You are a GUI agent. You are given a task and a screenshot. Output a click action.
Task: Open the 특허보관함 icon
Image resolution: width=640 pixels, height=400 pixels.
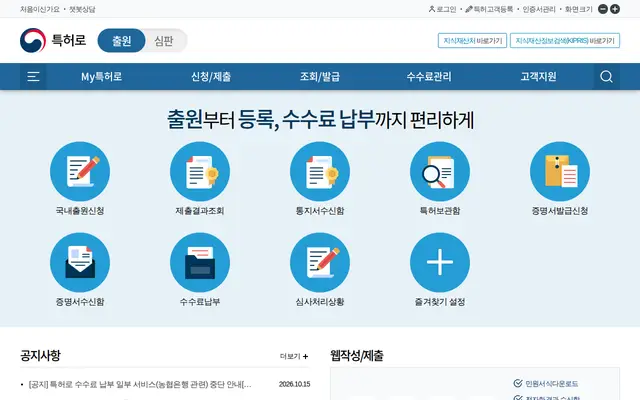pyautogui.click(x=440, y=171)
